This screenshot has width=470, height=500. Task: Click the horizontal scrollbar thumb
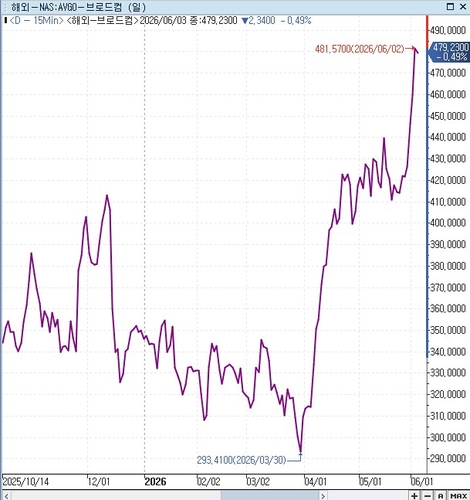coord(270,496)
